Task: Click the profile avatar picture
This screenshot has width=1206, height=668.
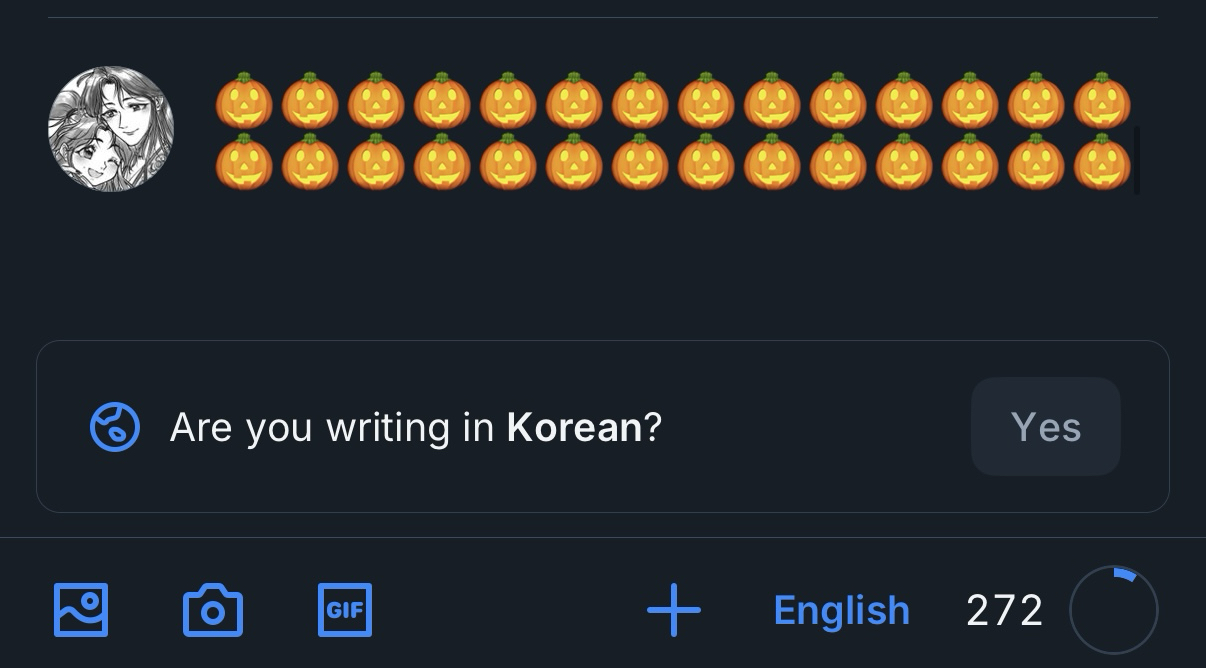Action: tap(111, 129)
